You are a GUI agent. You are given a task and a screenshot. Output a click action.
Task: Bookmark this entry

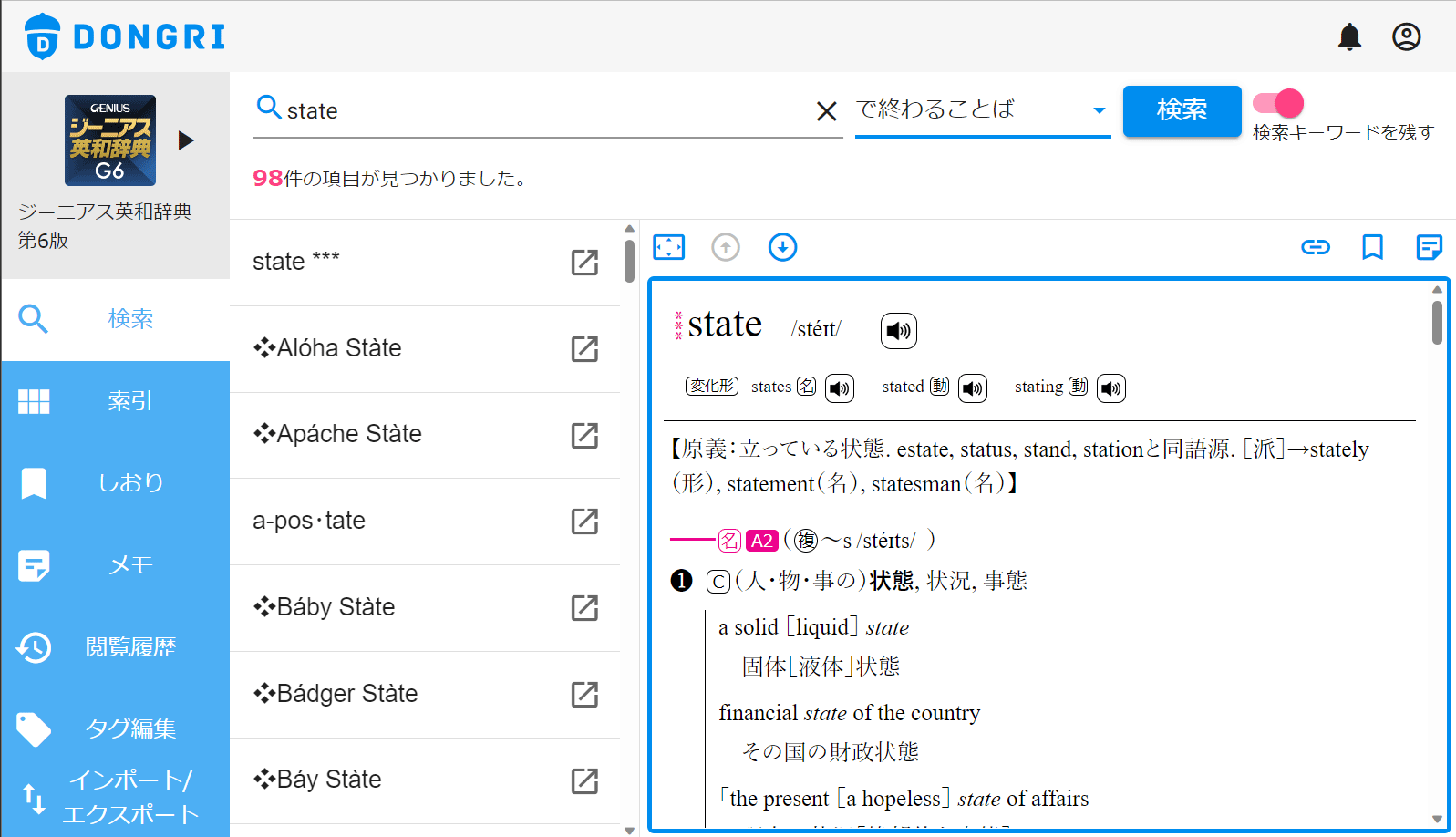1372,247
